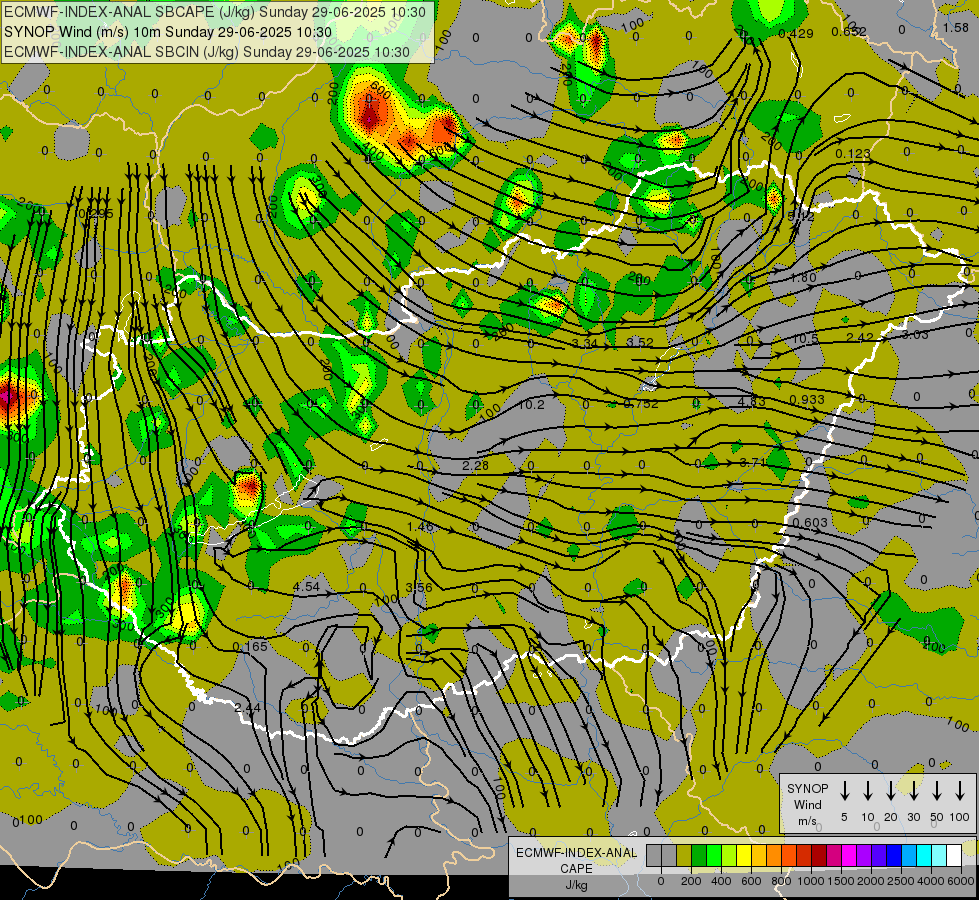Click the wind value 3.71 on map

pos(752,462)
